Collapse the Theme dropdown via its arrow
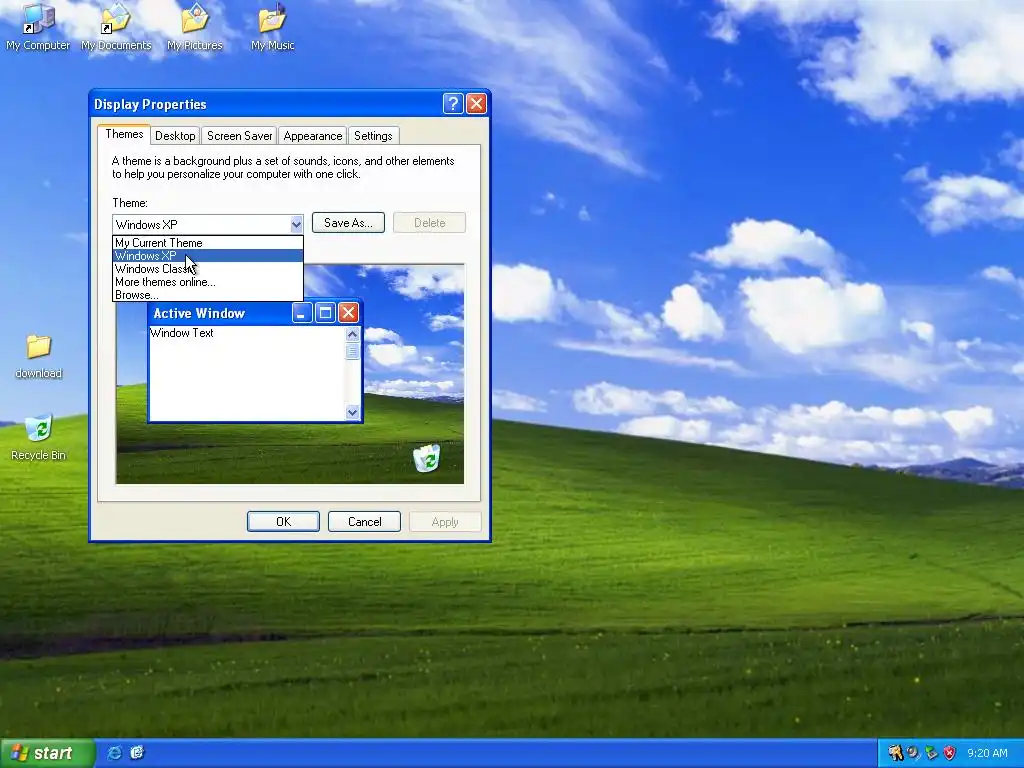Viewport: 1024px width, 768px height. click(296, 224)
